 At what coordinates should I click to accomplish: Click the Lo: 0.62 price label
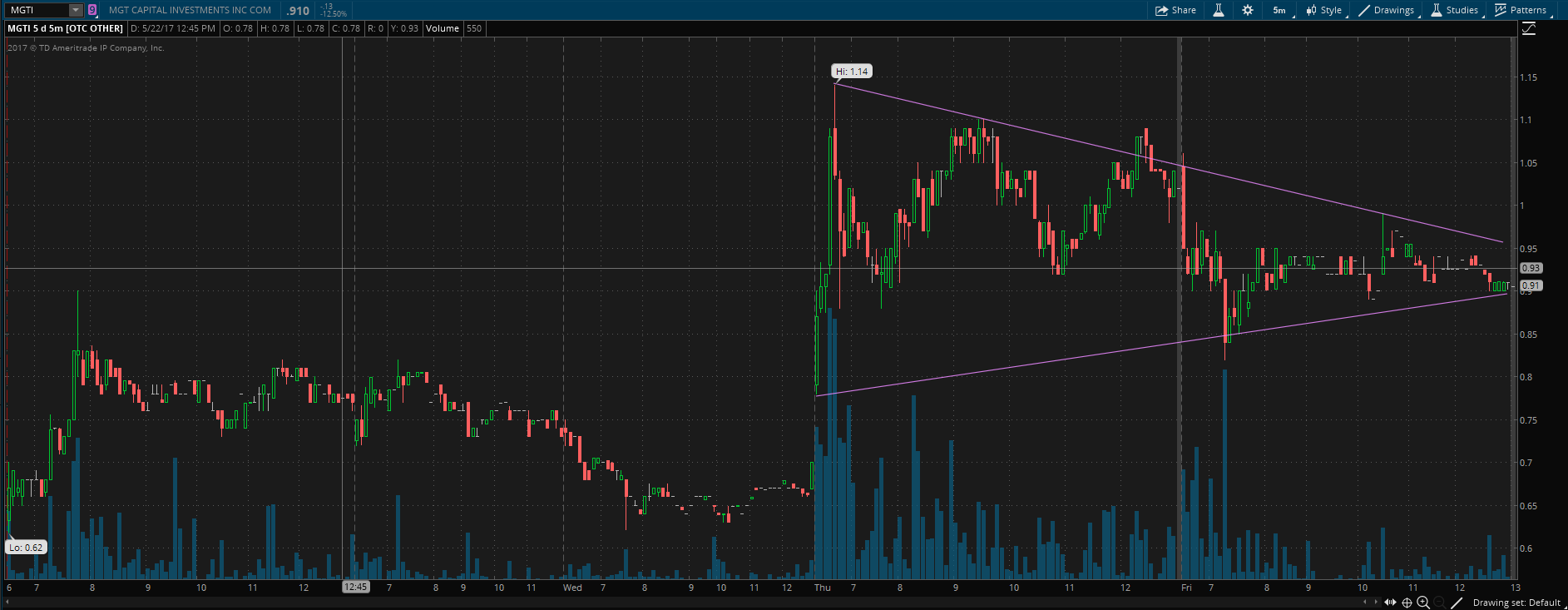[26, 548]
